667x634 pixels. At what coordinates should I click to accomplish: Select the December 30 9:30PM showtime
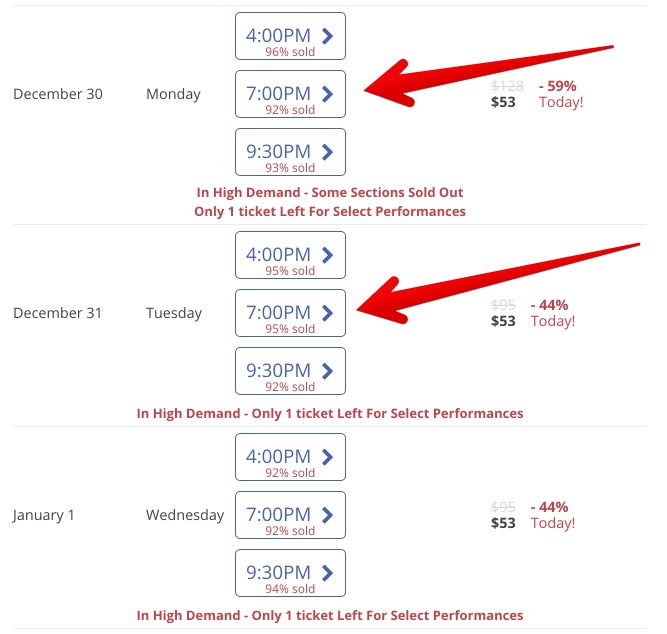tap(290, 152)
